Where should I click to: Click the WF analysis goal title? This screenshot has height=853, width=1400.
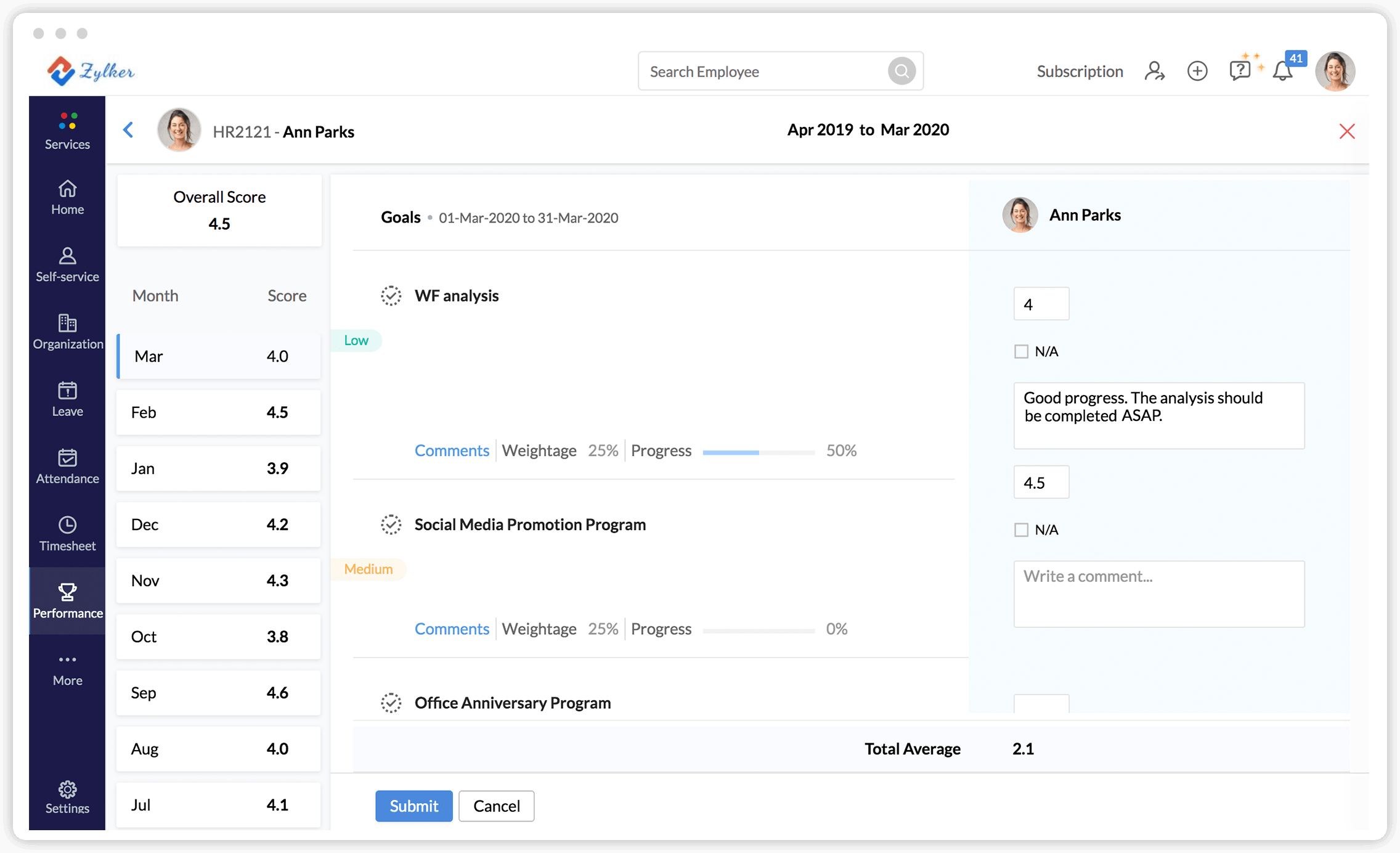(x=457, y=296)
